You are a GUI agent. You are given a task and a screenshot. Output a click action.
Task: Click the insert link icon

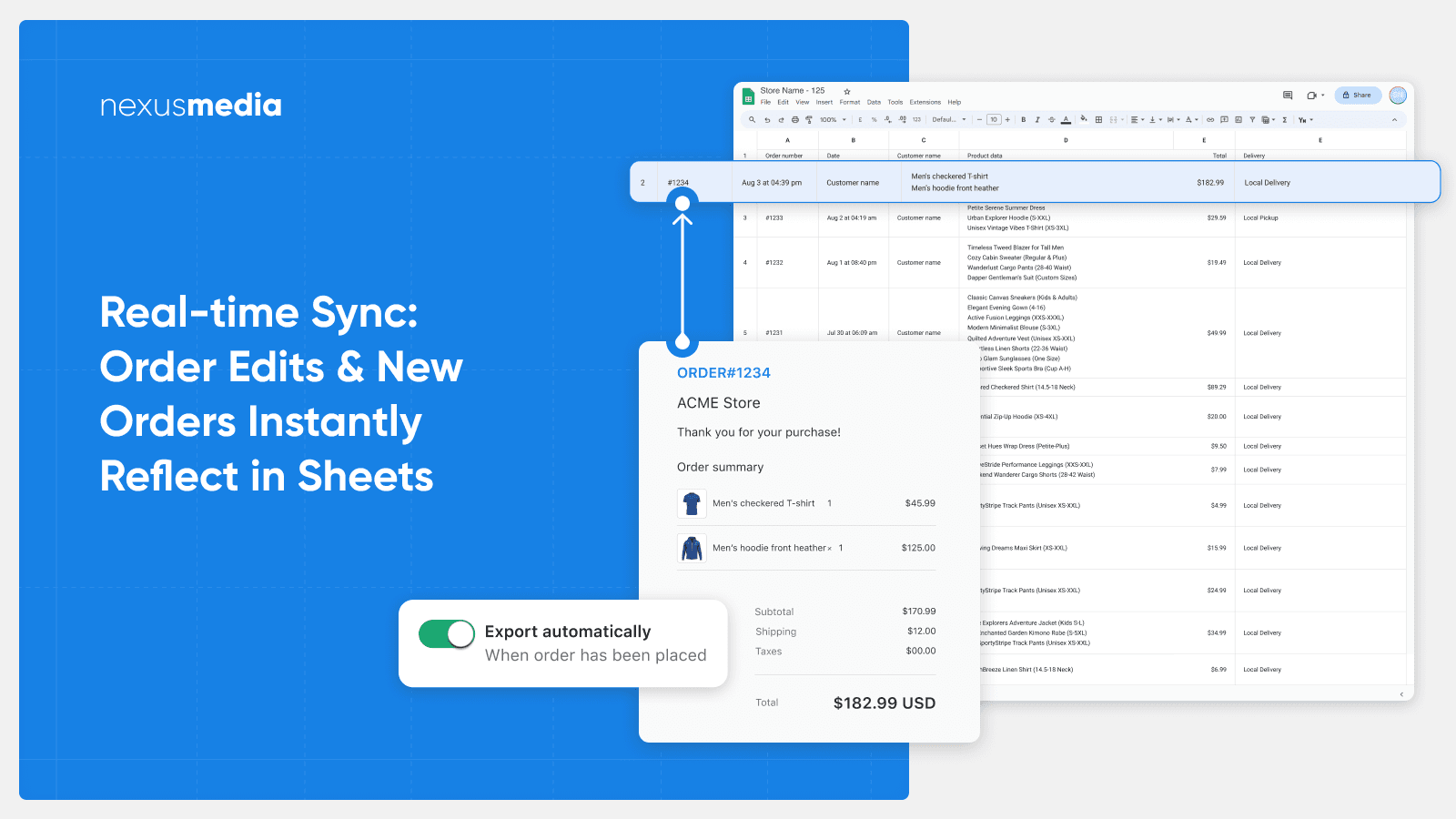pyautogui.click(x=1210, y=120)
